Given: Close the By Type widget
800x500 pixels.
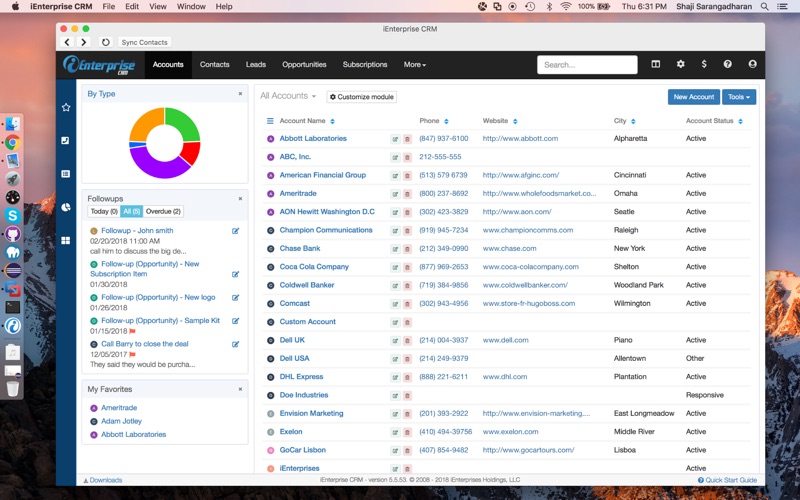Looking at the screenshot, I should [x=240, y=94].
